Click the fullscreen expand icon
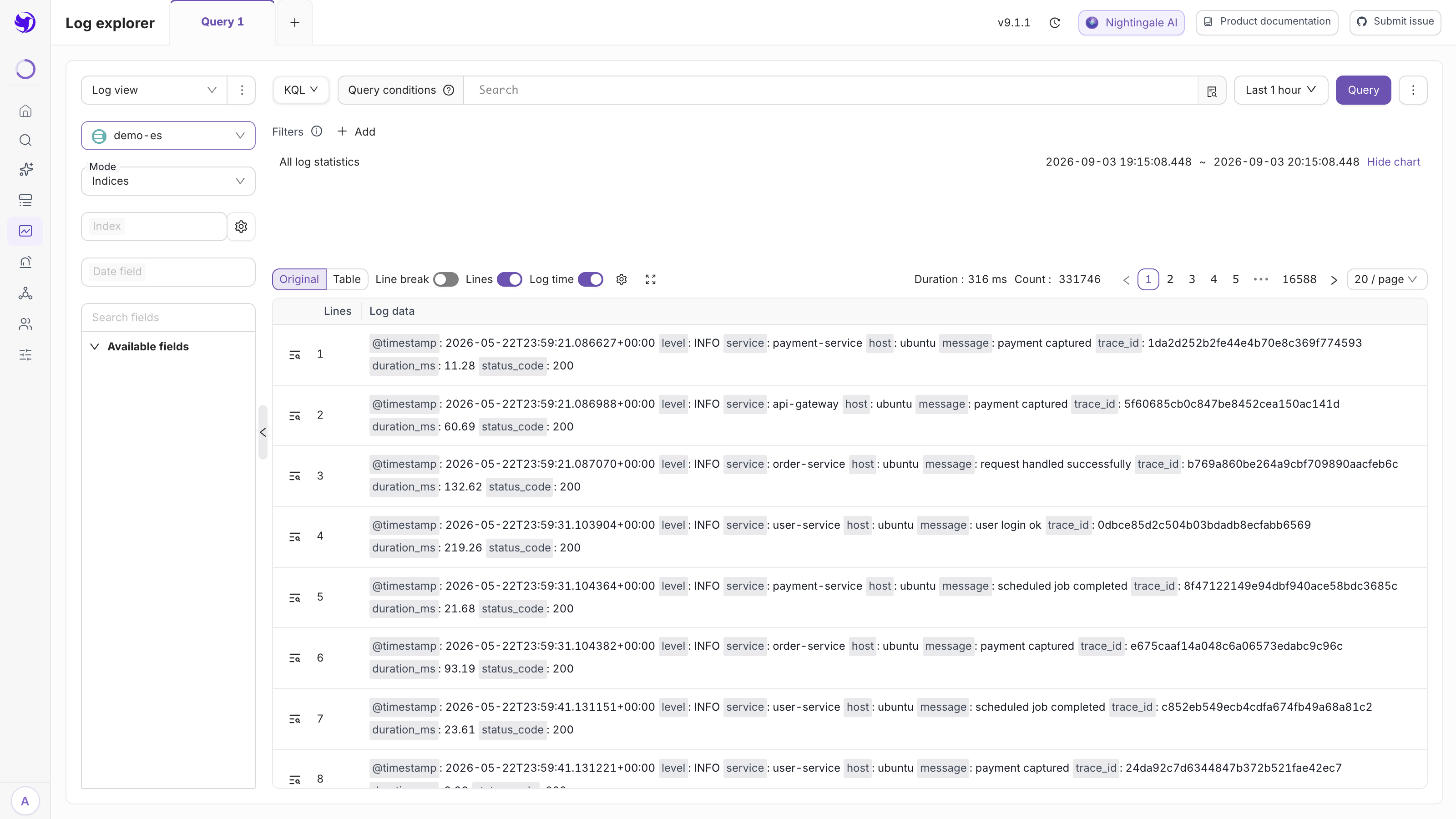The width and height of the screenshot is (1456, 819). pos(651,279)
